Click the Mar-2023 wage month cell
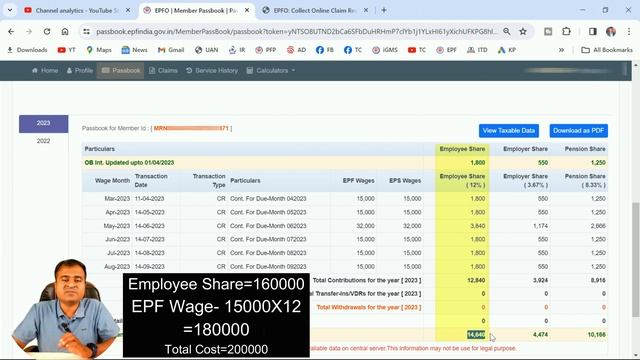The height and width of the screenshot is (360, 640). click(117, 199)
